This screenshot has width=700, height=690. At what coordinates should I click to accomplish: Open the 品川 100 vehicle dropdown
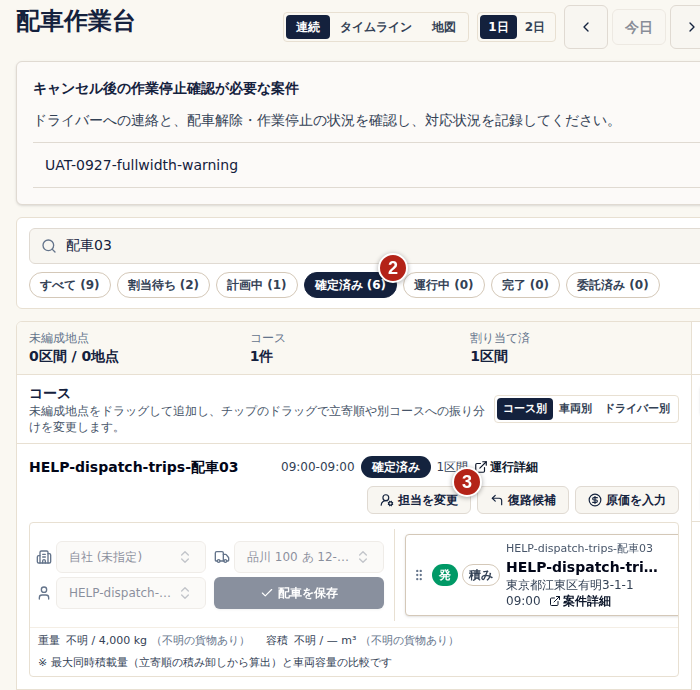click(309, 557)
